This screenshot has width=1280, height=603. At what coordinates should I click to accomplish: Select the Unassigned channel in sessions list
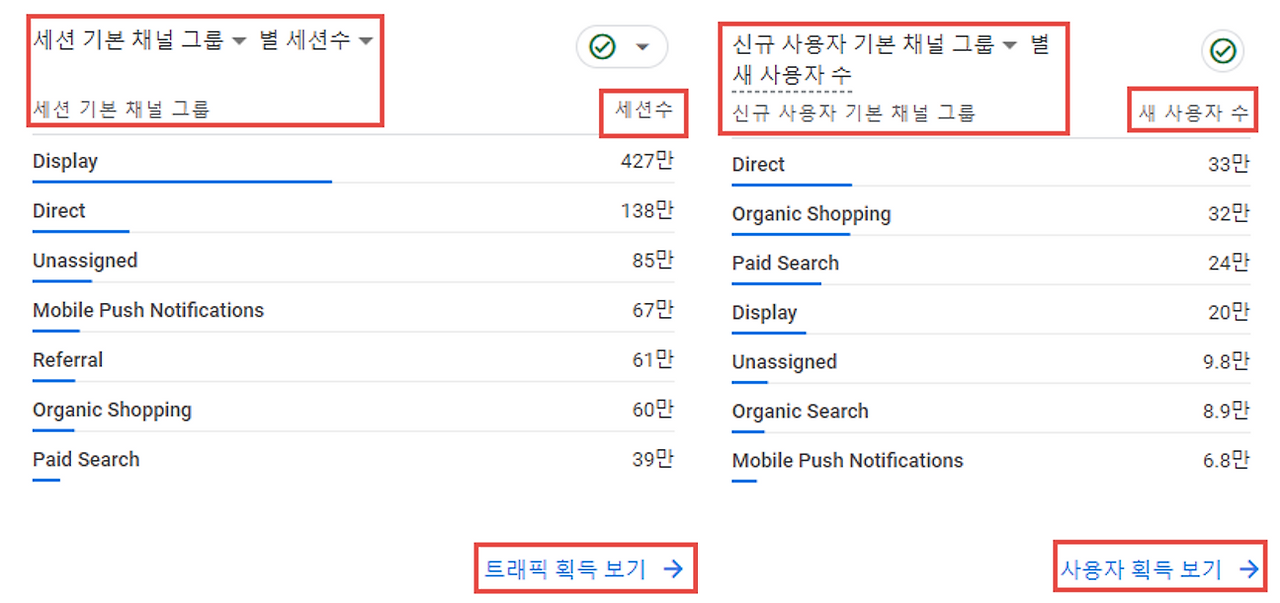coord(85,261)
